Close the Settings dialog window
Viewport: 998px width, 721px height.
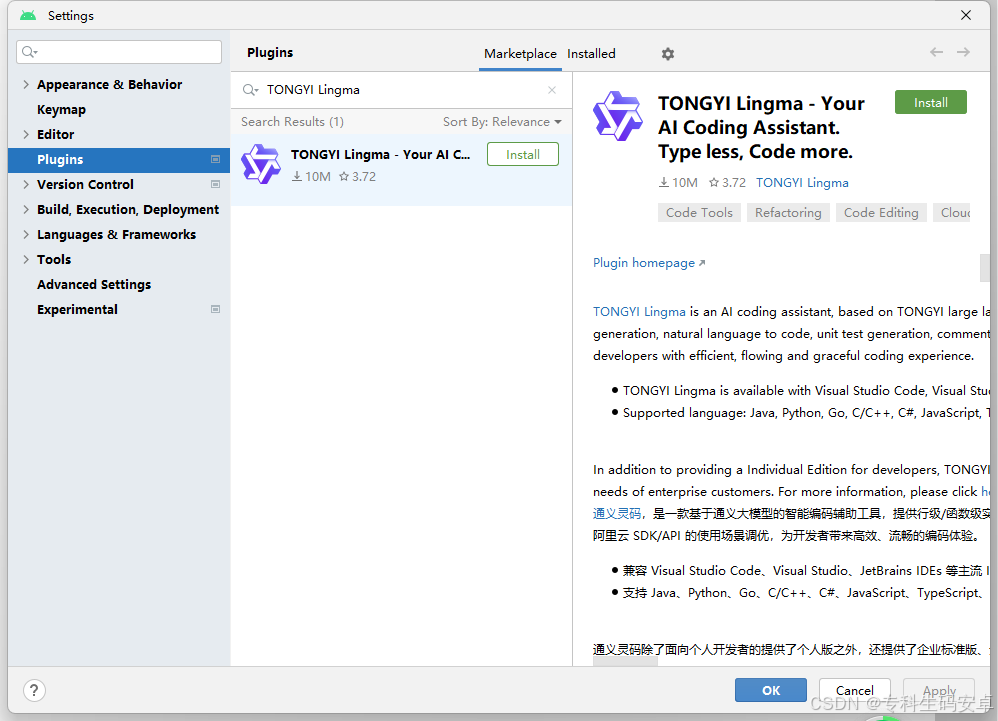(966, 15)
